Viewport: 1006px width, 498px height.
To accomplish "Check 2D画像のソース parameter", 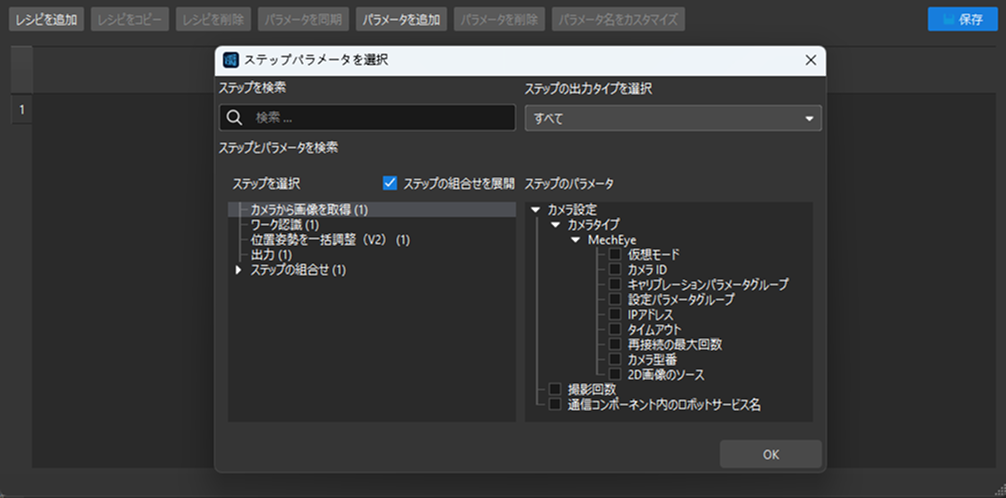I will 615,374.
